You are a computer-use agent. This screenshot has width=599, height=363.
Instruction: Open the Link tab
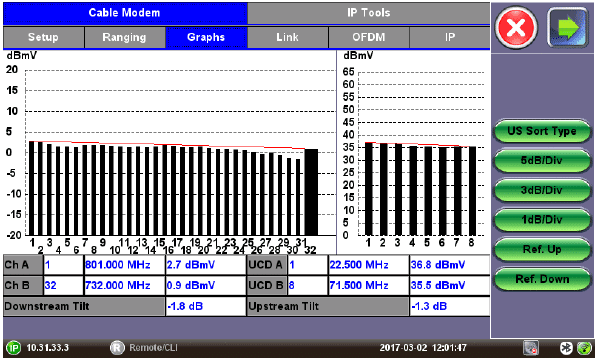(288, 37)
